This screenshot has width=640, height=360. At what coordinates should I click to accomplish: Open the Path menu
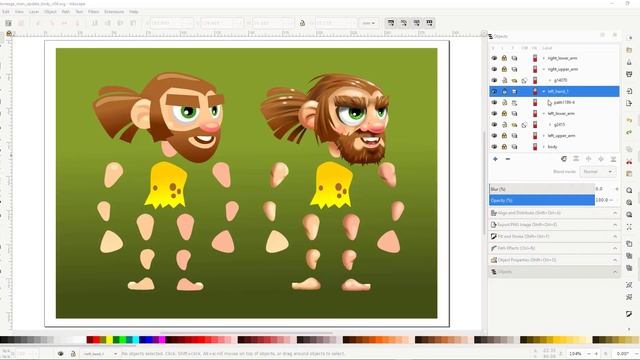66,12
